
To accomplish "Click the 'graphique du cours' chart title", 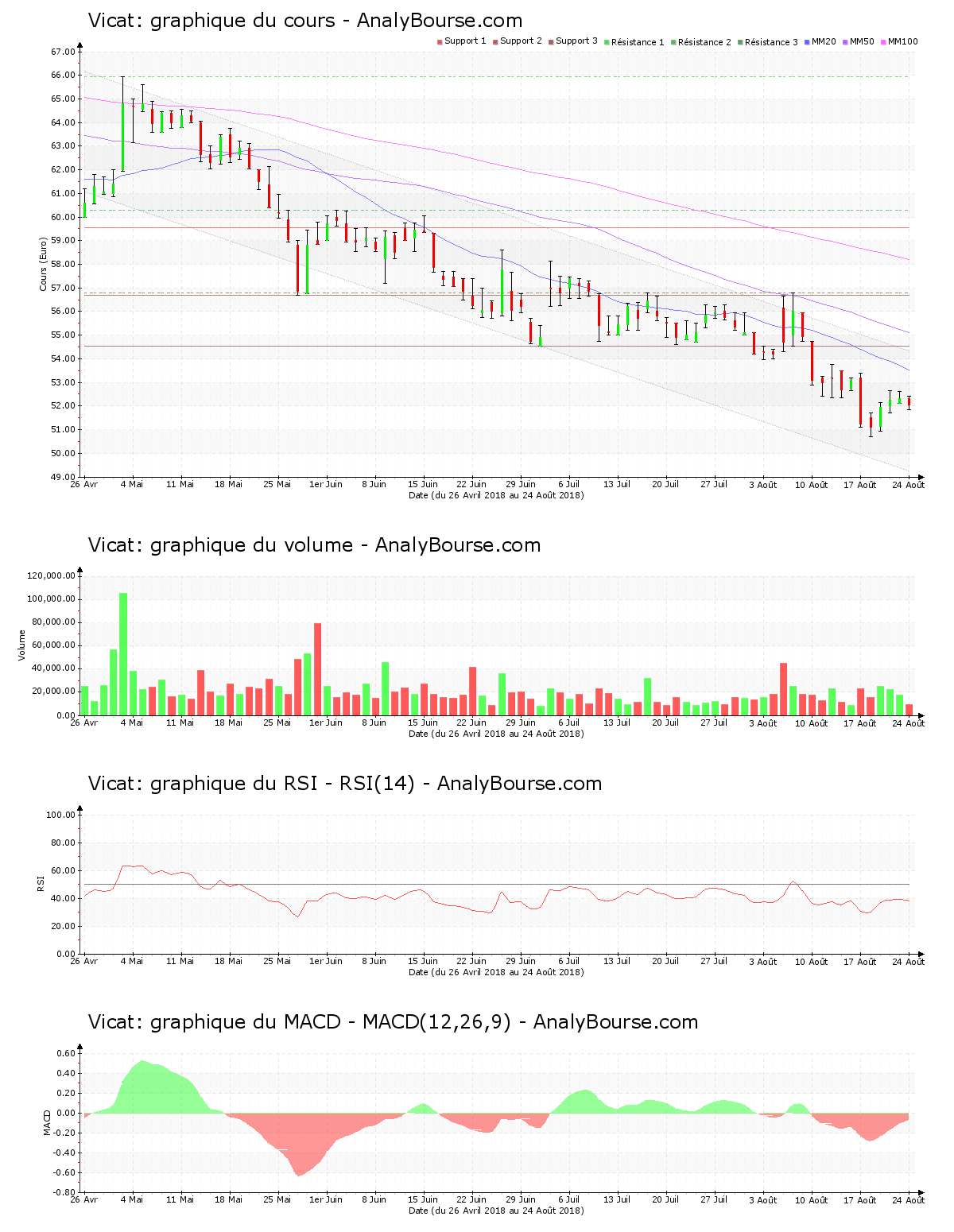I will point(305,21).
